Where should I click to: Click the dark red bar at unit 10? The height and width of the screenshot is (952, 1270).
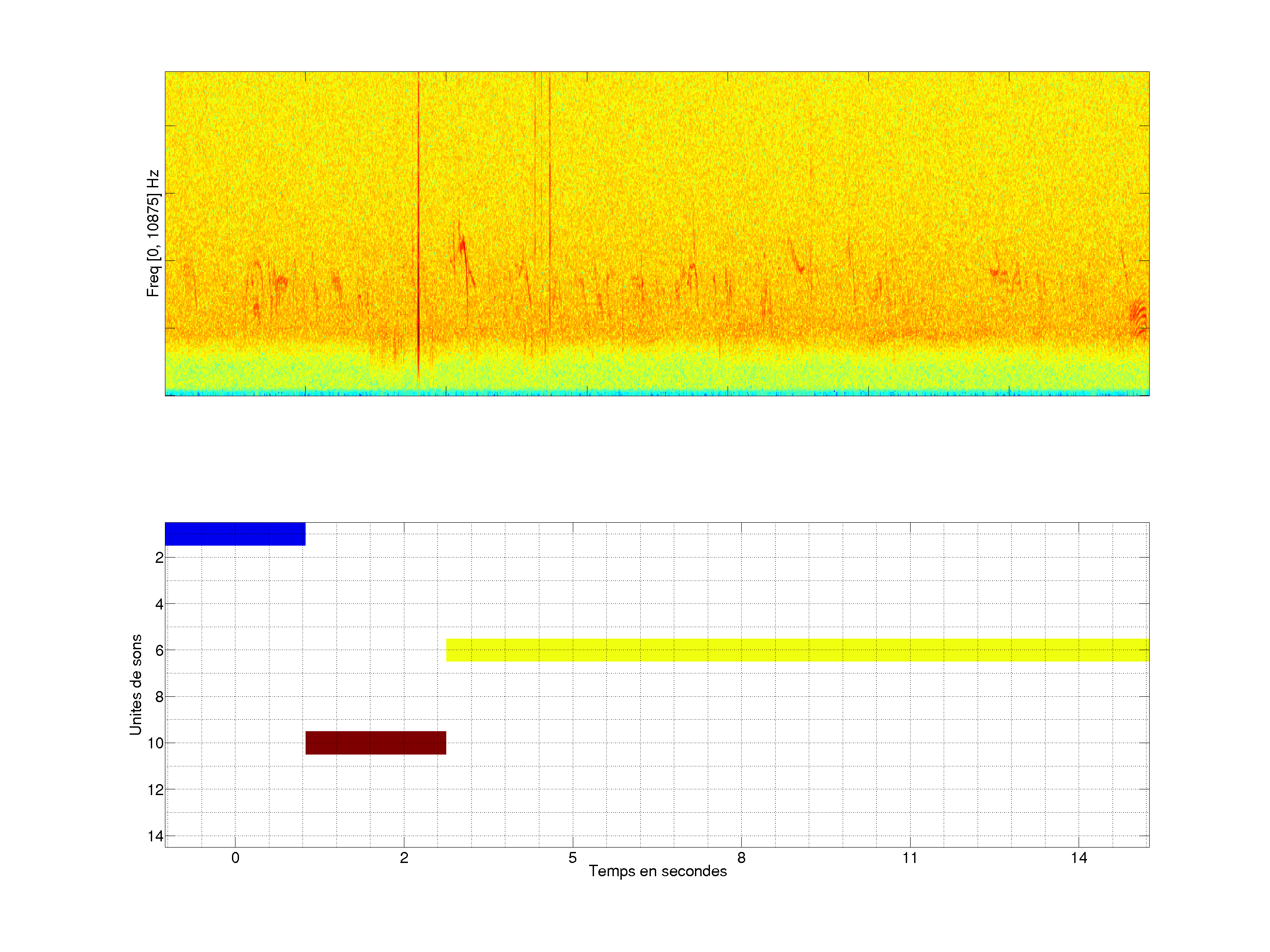[x=376, y=743]
